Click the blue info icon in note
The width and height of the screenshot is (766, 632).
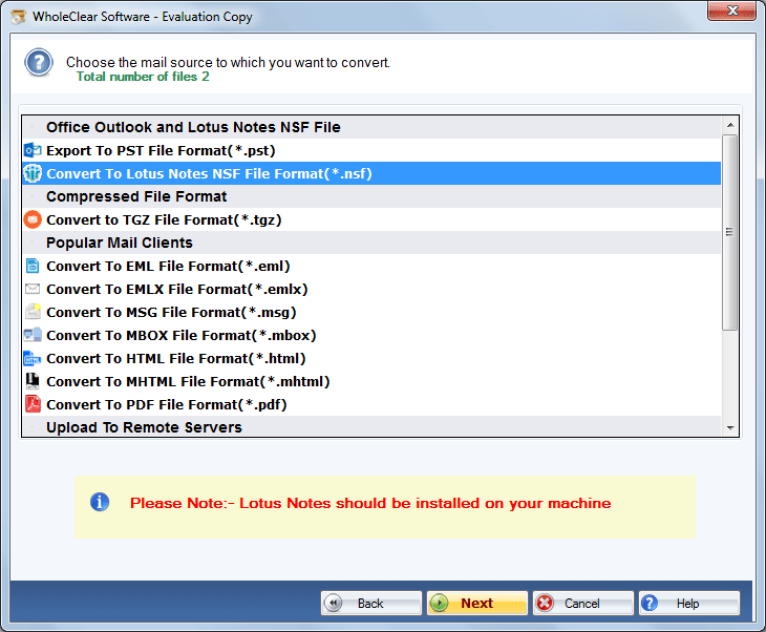(x=99, y=502)
